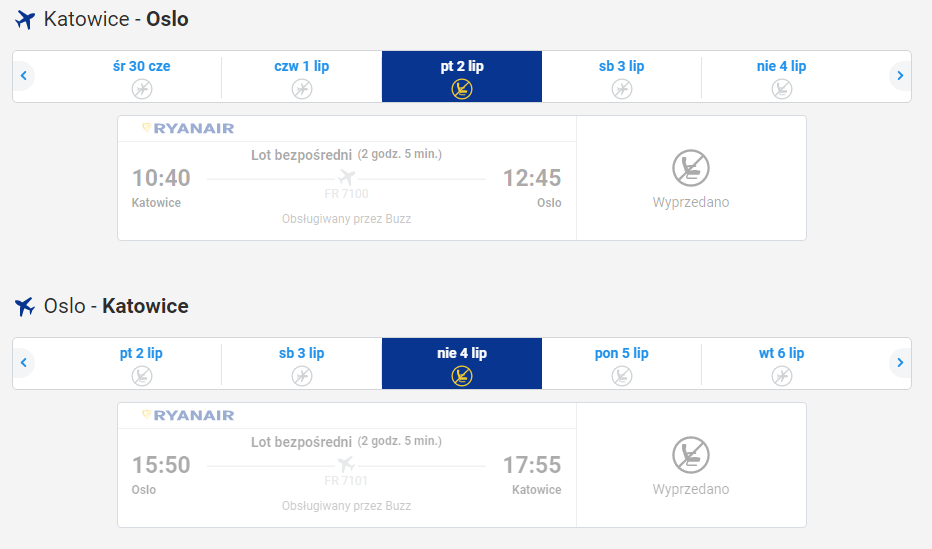932x549 pixels.
Task: Choose sb 3 lip on Katowice-Oslo row
Action: pyautogui.click(x=621, y=77)
